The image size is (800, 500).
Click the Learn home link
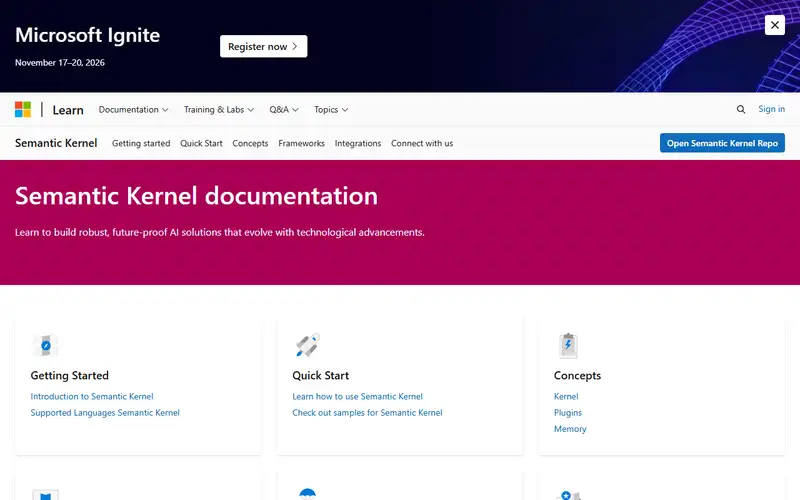pyautogui.click(x=68, y=110)
